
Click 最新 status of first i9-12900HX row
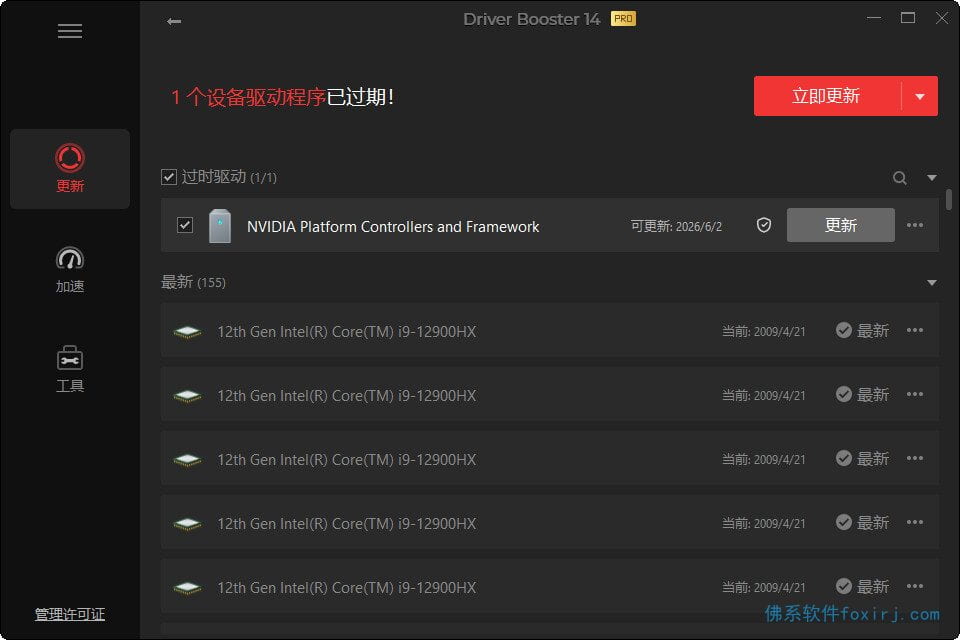coord(862,331)
